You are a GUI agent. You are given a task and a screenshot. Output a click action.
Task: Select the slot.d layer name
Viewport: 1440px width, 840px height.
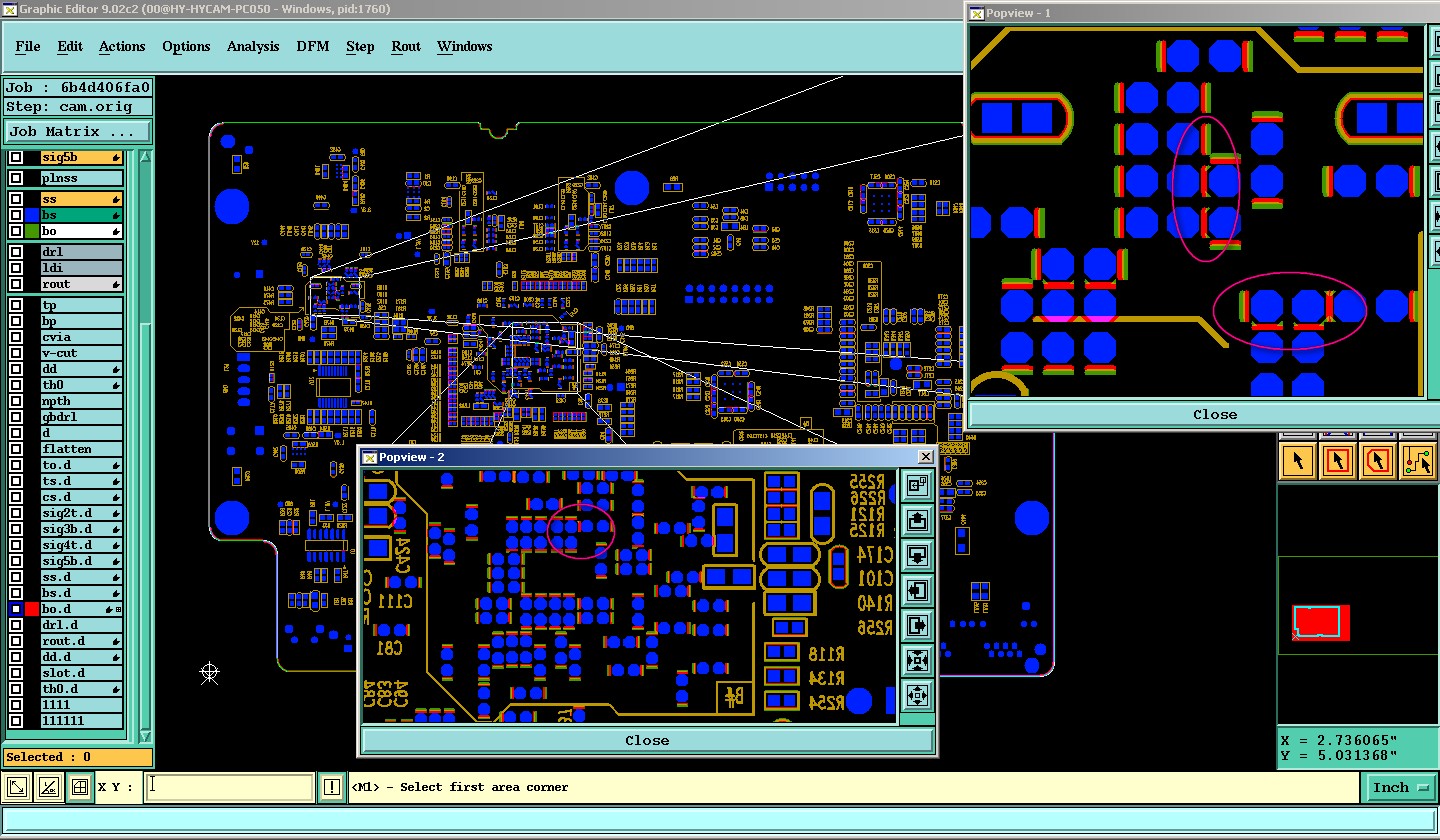click(81, 673)
